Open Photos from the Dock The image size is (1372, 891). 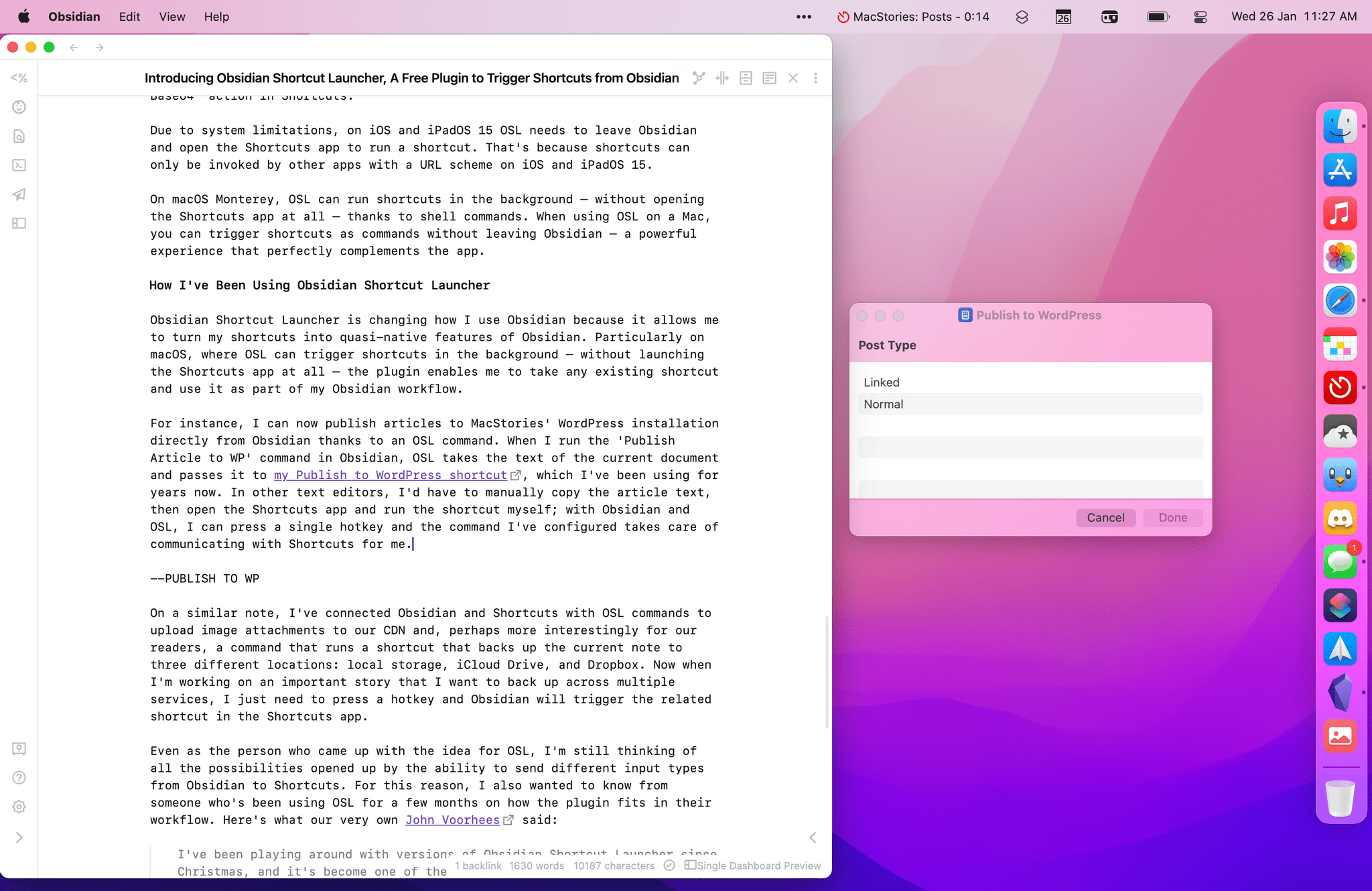[x=1340, y=257]
